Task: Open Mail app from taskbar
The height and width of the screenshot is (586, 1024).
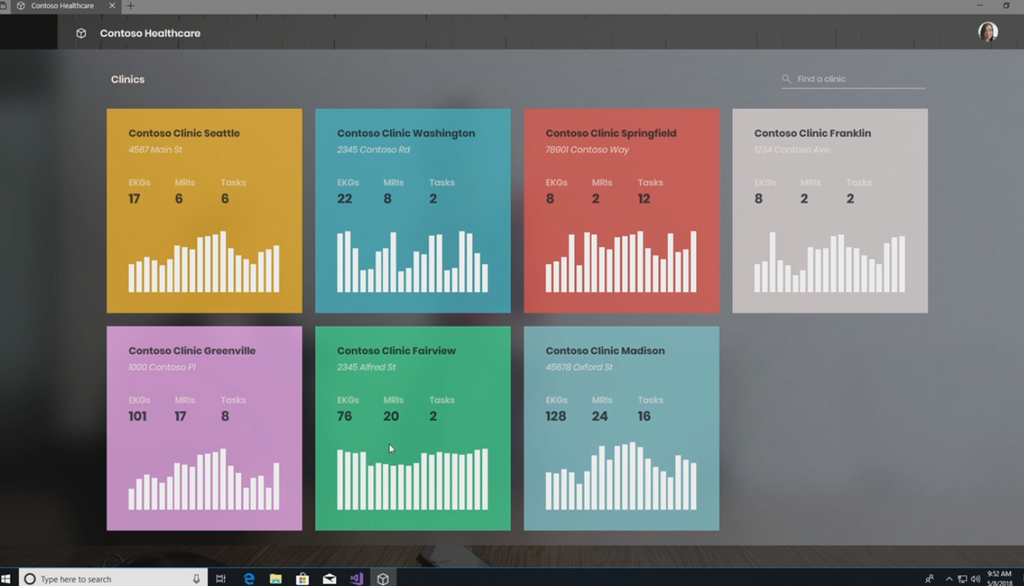Action: pos(329,579)
